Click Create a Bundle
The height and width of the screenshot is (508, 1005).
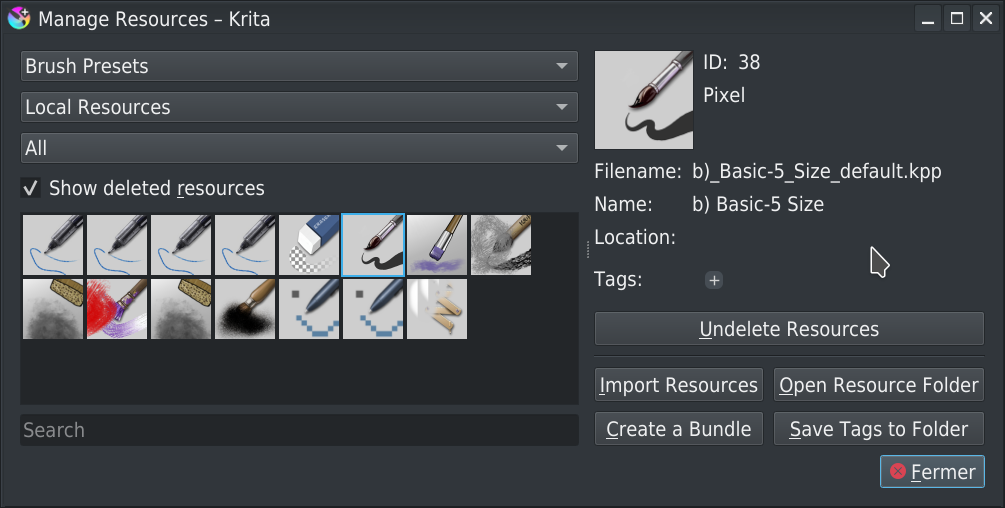(x=679, y=429)
